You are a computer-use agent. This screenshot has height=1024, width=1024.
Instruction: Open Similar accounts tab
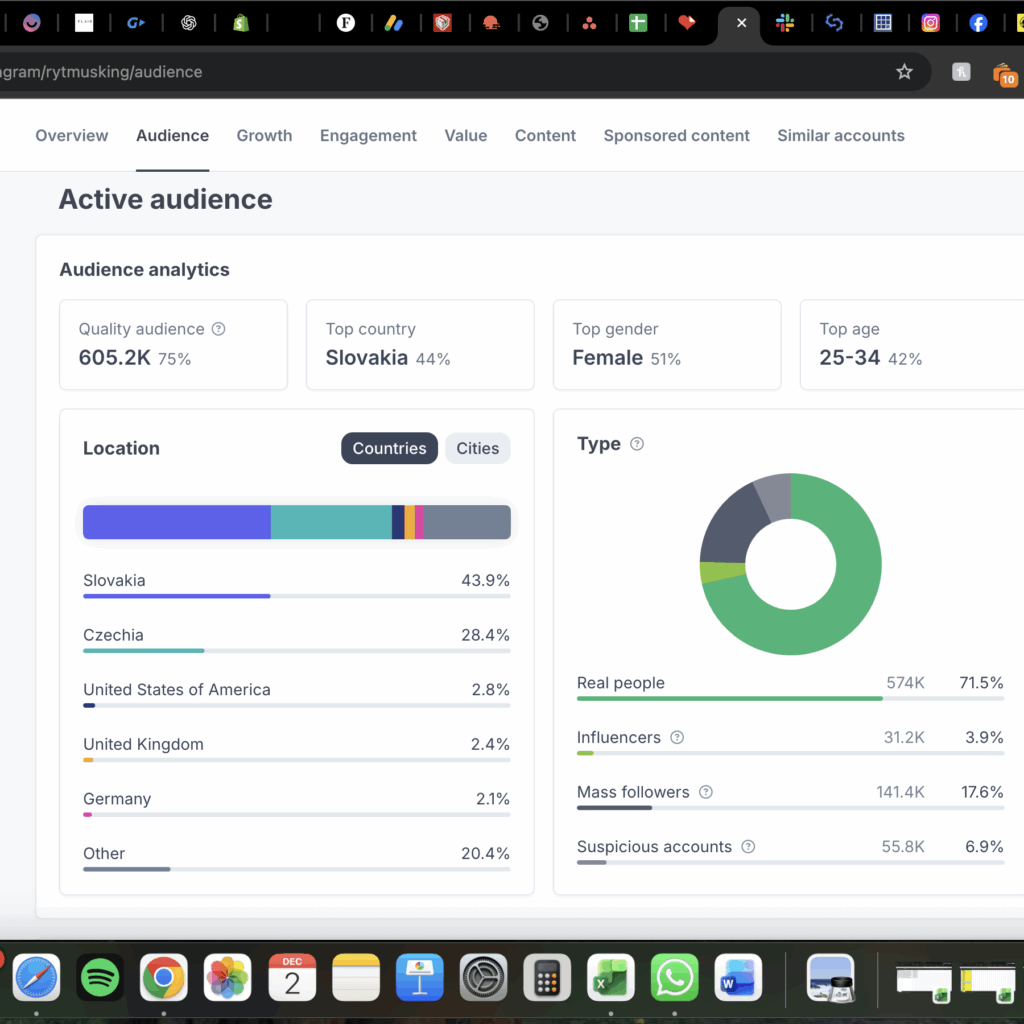[840, 136]
